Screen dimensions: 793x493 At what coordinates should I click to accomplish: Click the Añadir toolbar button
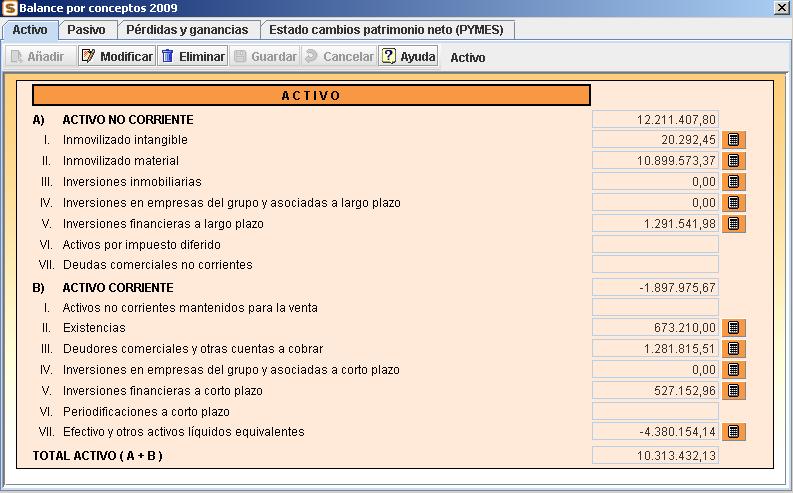(x=40, y=56)
